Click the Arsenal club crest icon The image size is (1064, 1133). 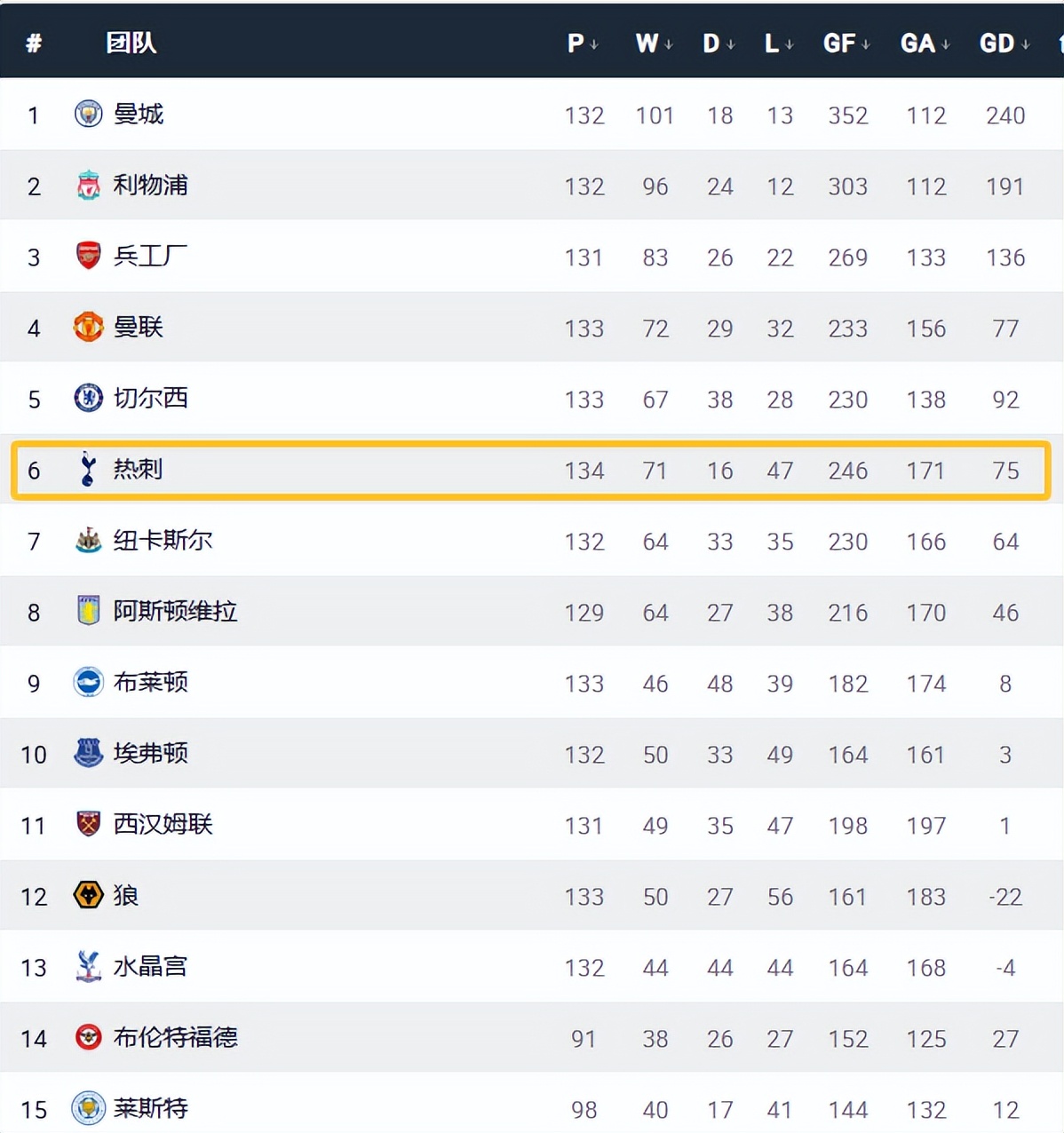[88, 256]
